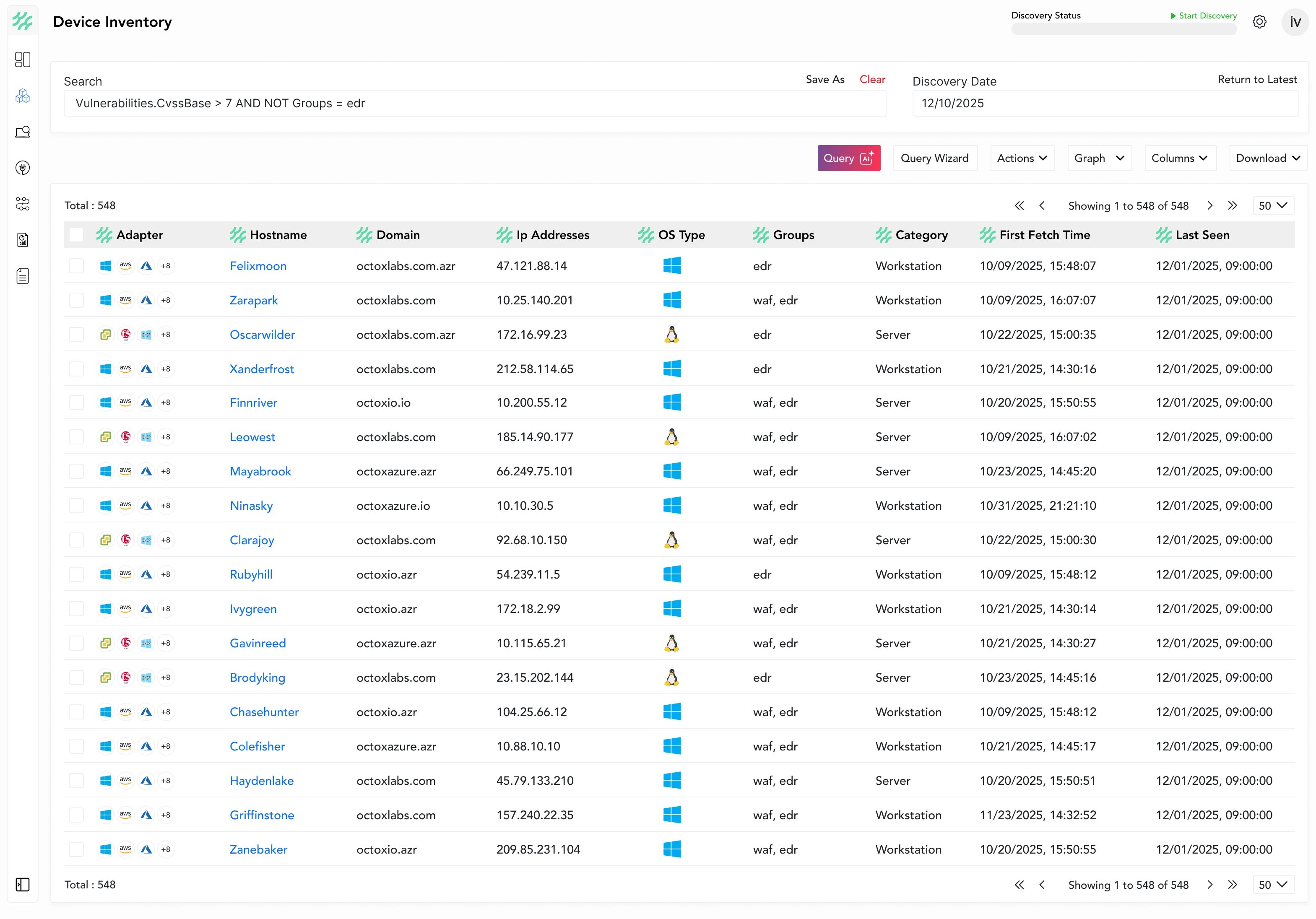Click the app logo at top left
1316x919 pixels.
click(x=22, y=21)
